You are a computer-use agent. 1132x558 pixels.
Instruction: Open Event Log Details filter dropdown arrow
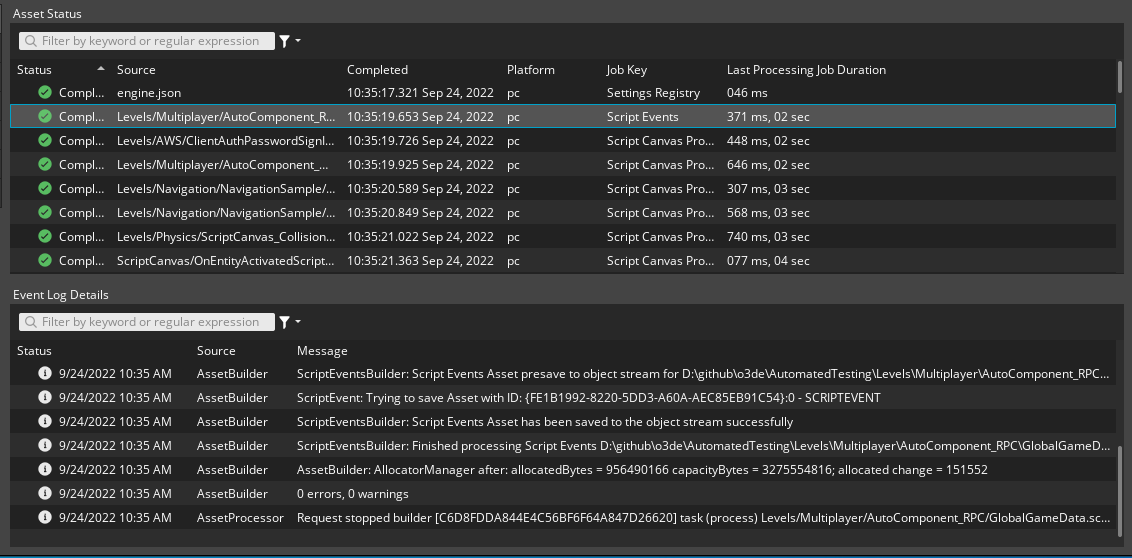(x=298, y=322)
